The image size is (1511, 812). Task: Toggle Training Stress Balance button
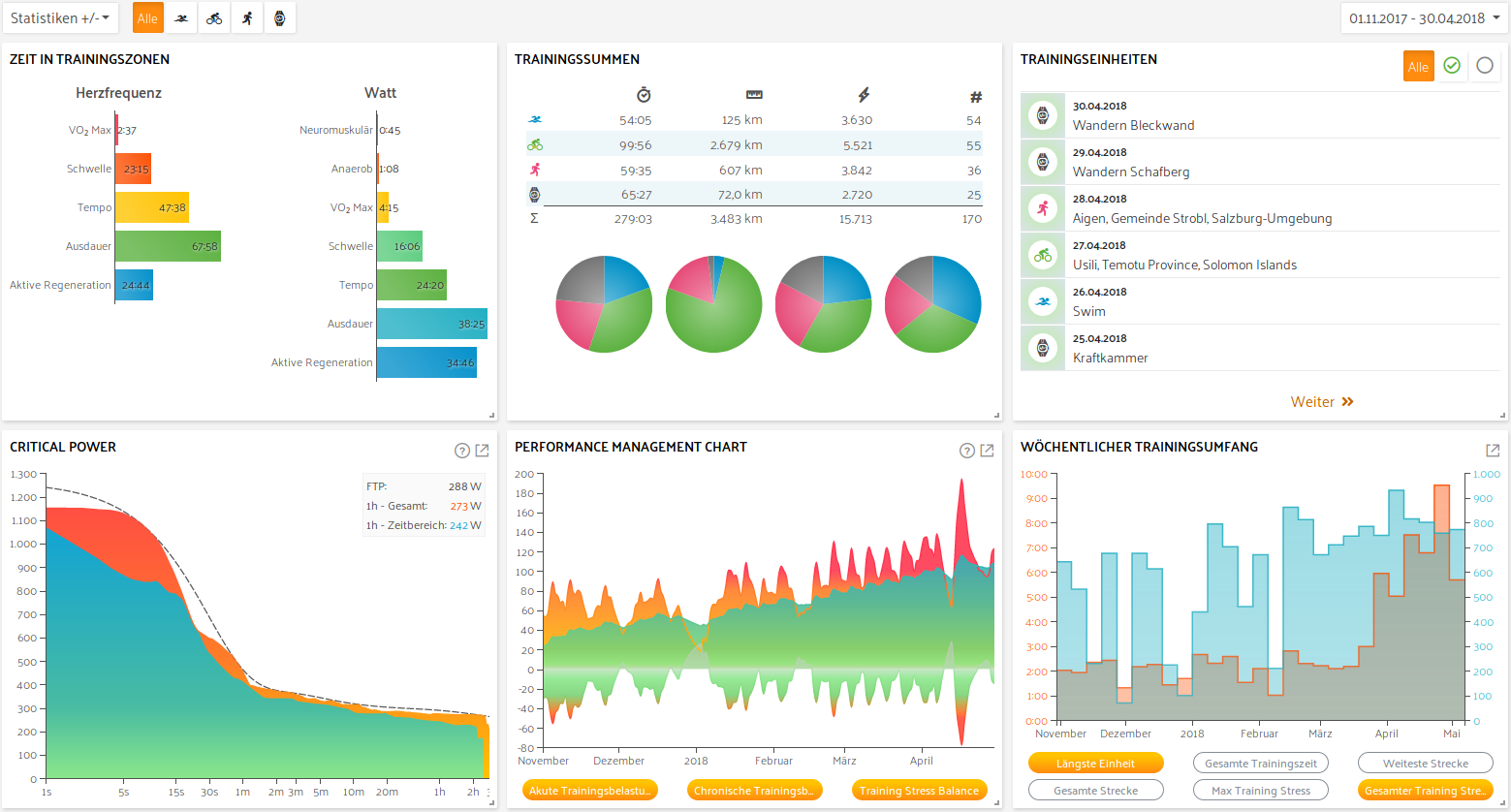919,791
